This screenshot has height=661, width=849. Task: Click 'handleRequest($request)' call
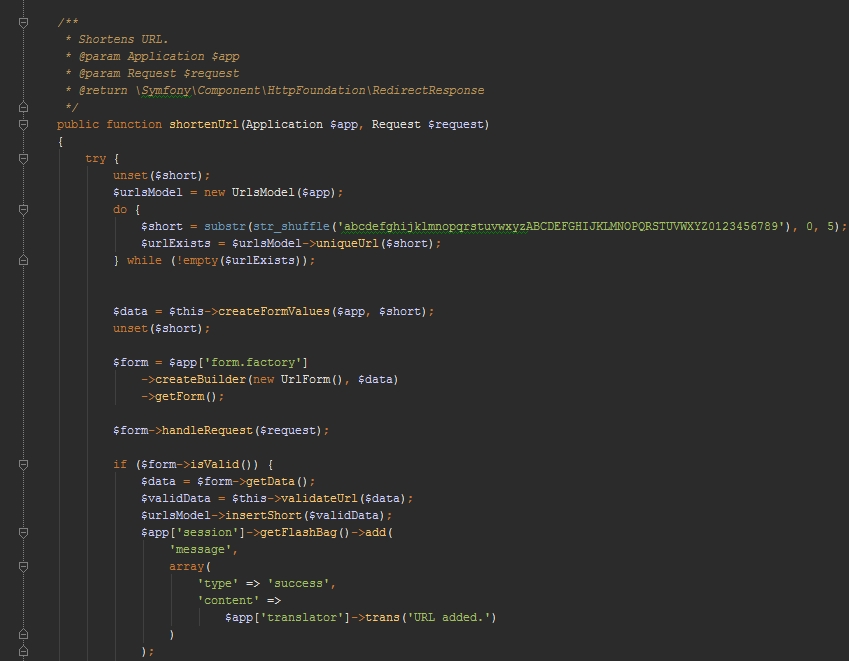point(242,430)
